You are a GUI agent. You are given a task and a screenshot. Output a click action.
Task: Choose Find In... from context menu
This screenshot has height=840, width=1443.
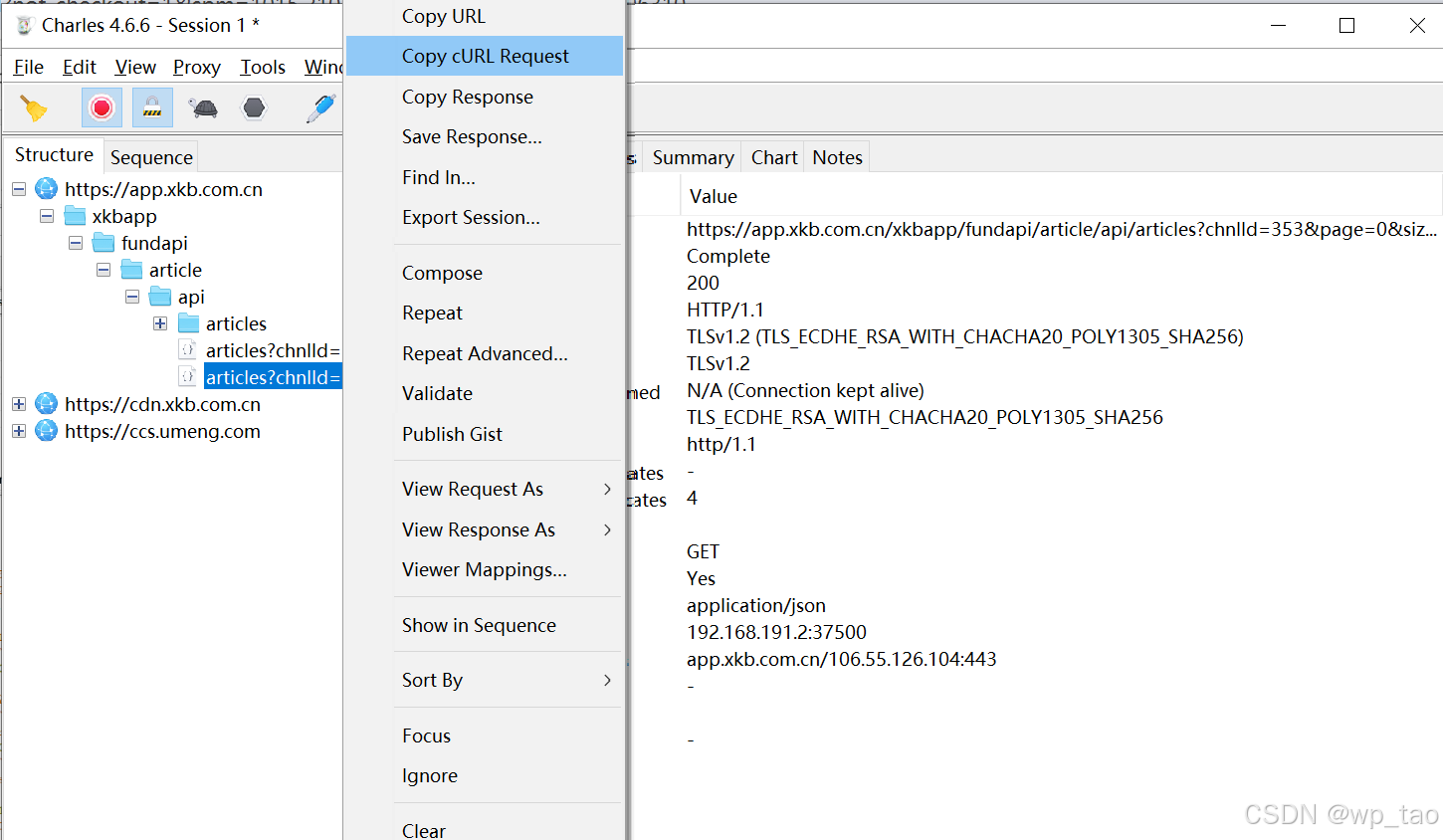(485, 177)
